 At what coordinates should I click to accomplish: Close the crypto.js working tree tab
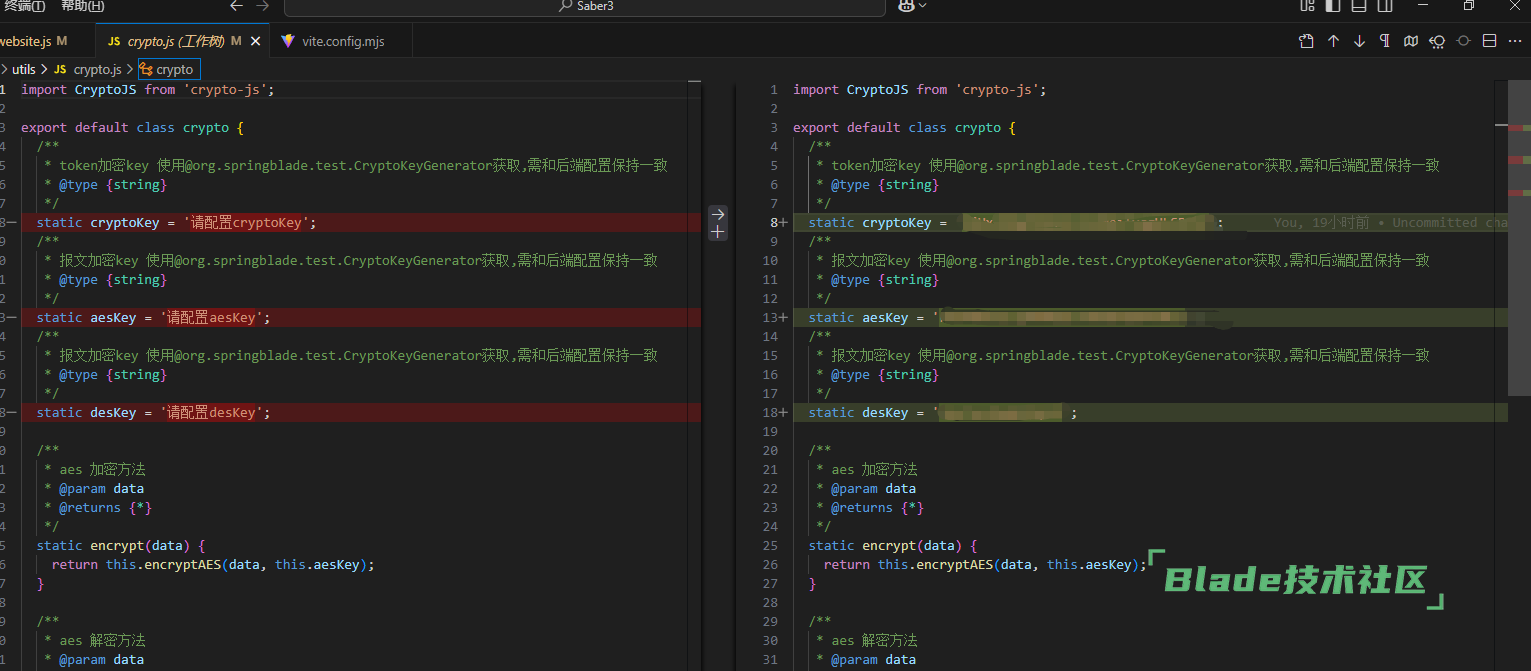click(255, 41)
